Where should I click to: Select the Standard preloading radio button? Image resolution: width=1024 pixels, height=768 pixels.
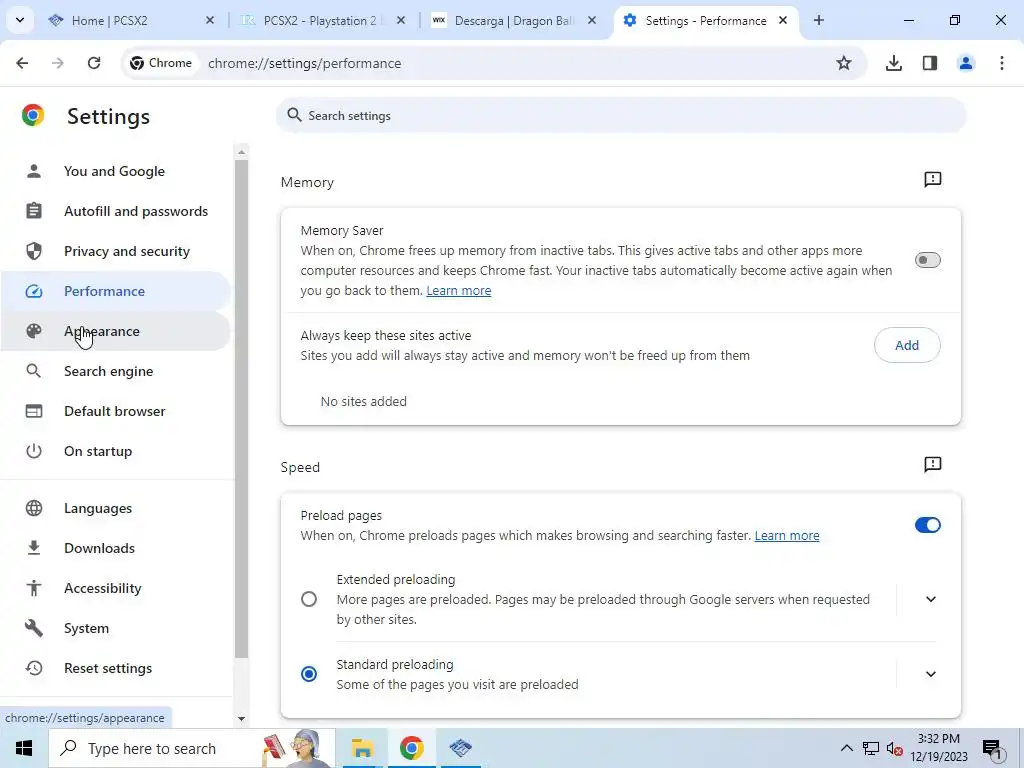click(x=309, y=673)
